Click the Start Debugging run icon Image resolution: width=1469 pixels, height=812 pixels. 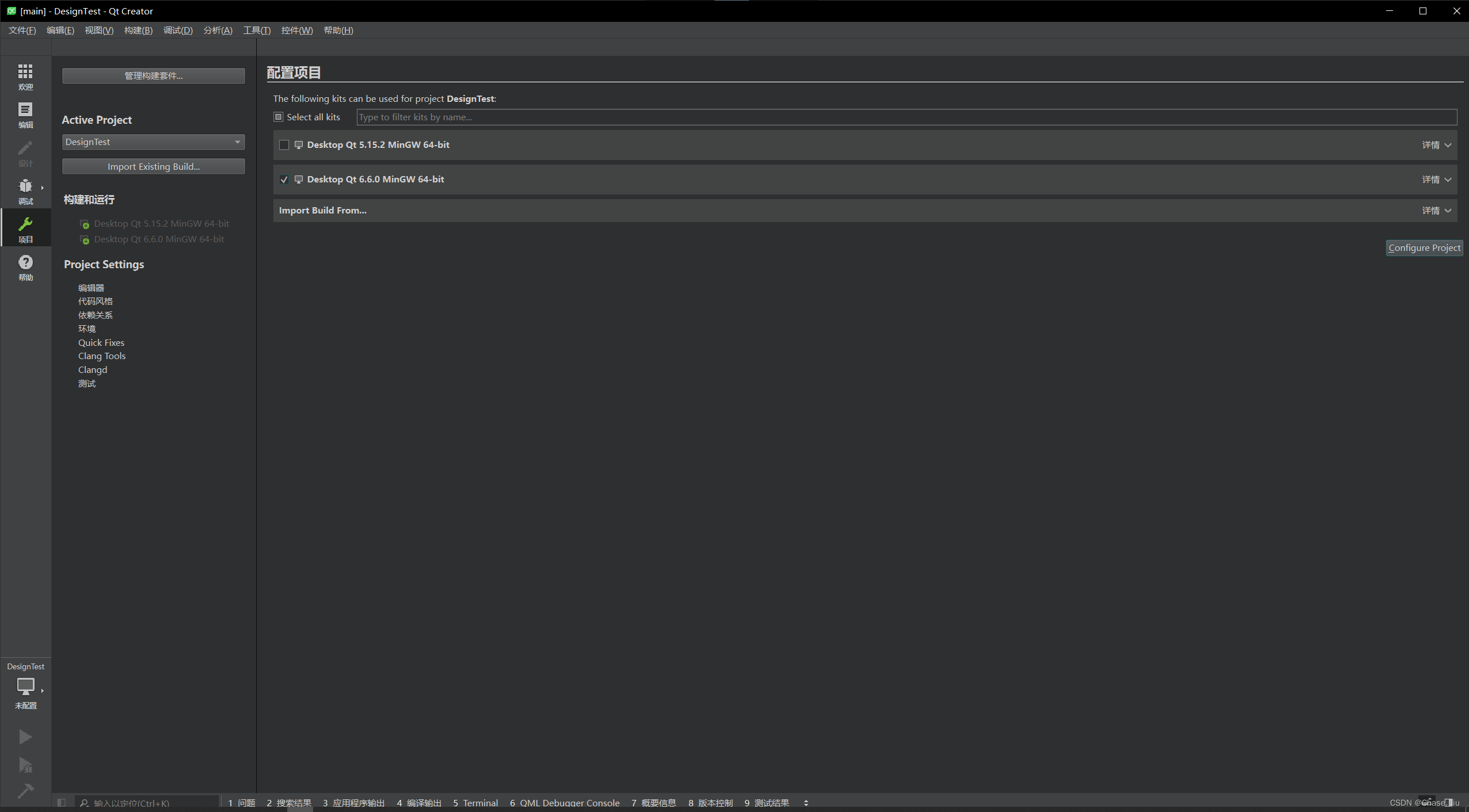pos(25,764)
